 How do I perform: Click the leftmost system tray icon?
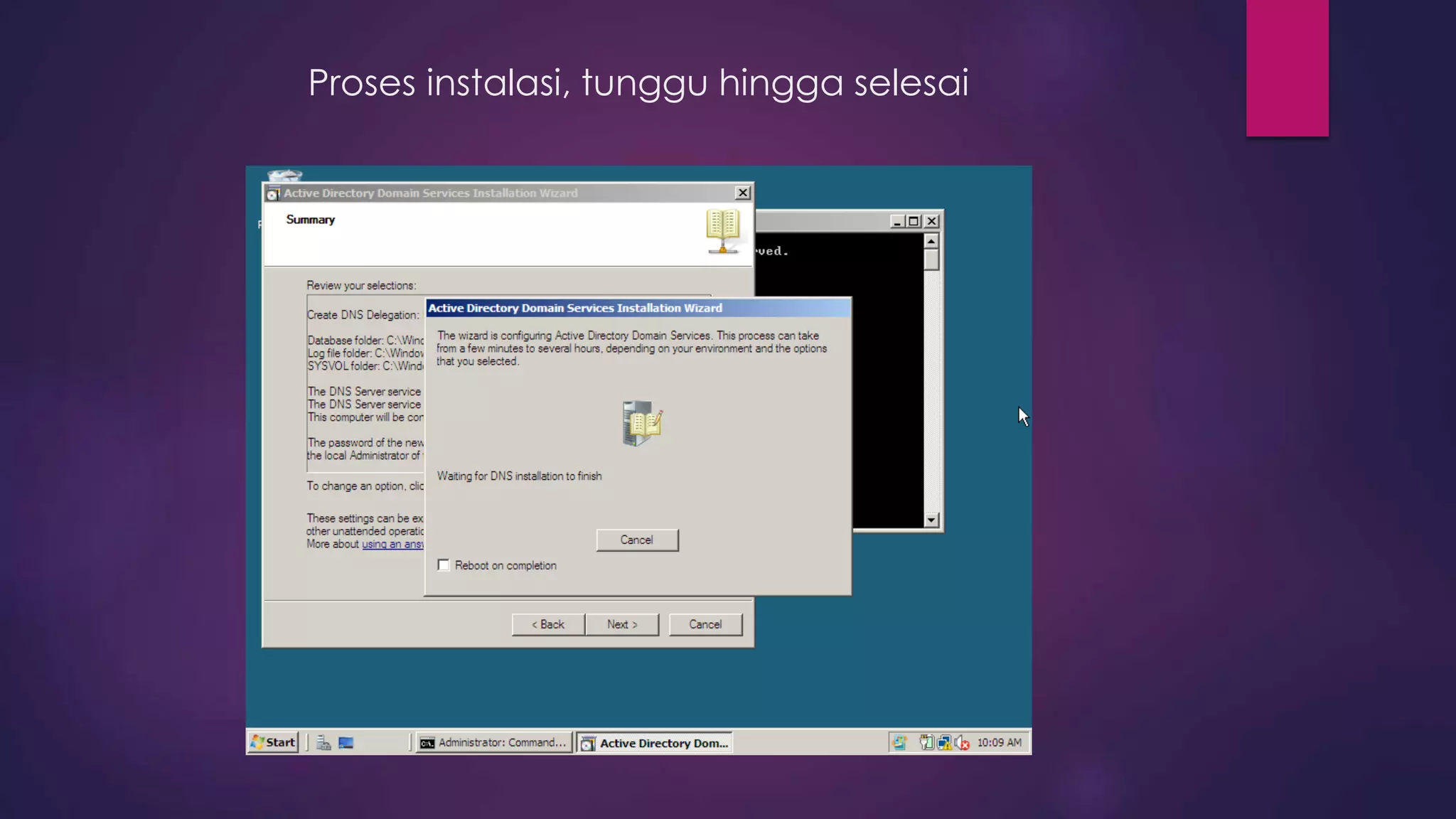pyautogui.click(x=899, y=742)
